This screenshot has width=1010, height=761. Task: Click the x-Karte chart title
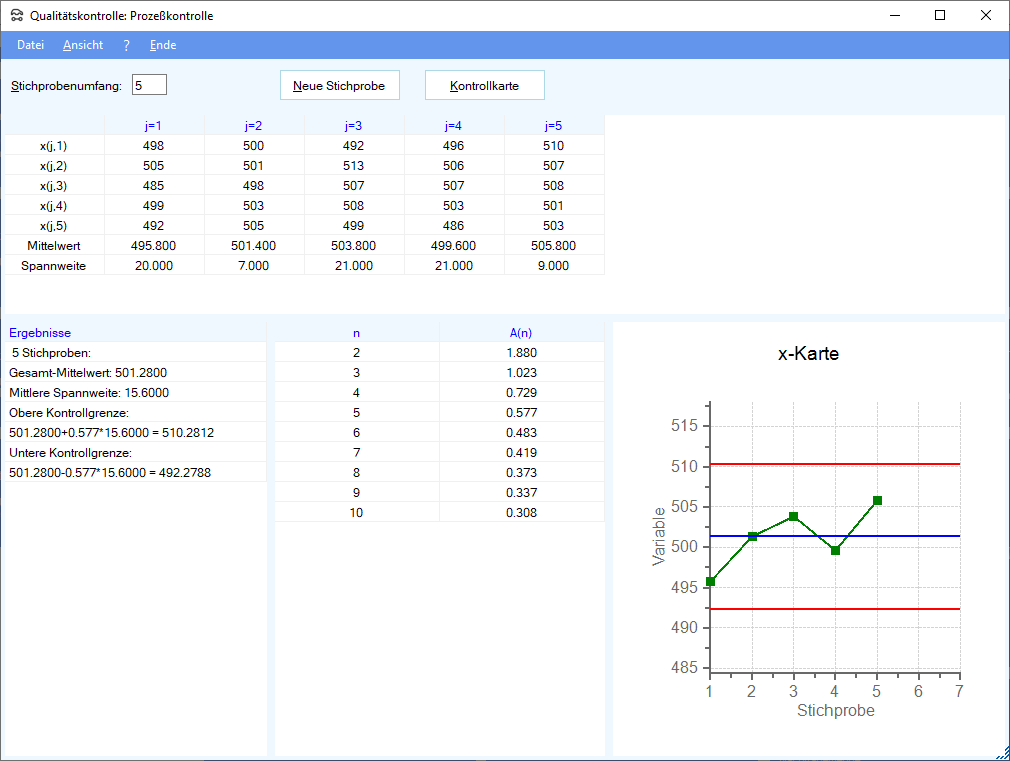(x=808, y=354)
